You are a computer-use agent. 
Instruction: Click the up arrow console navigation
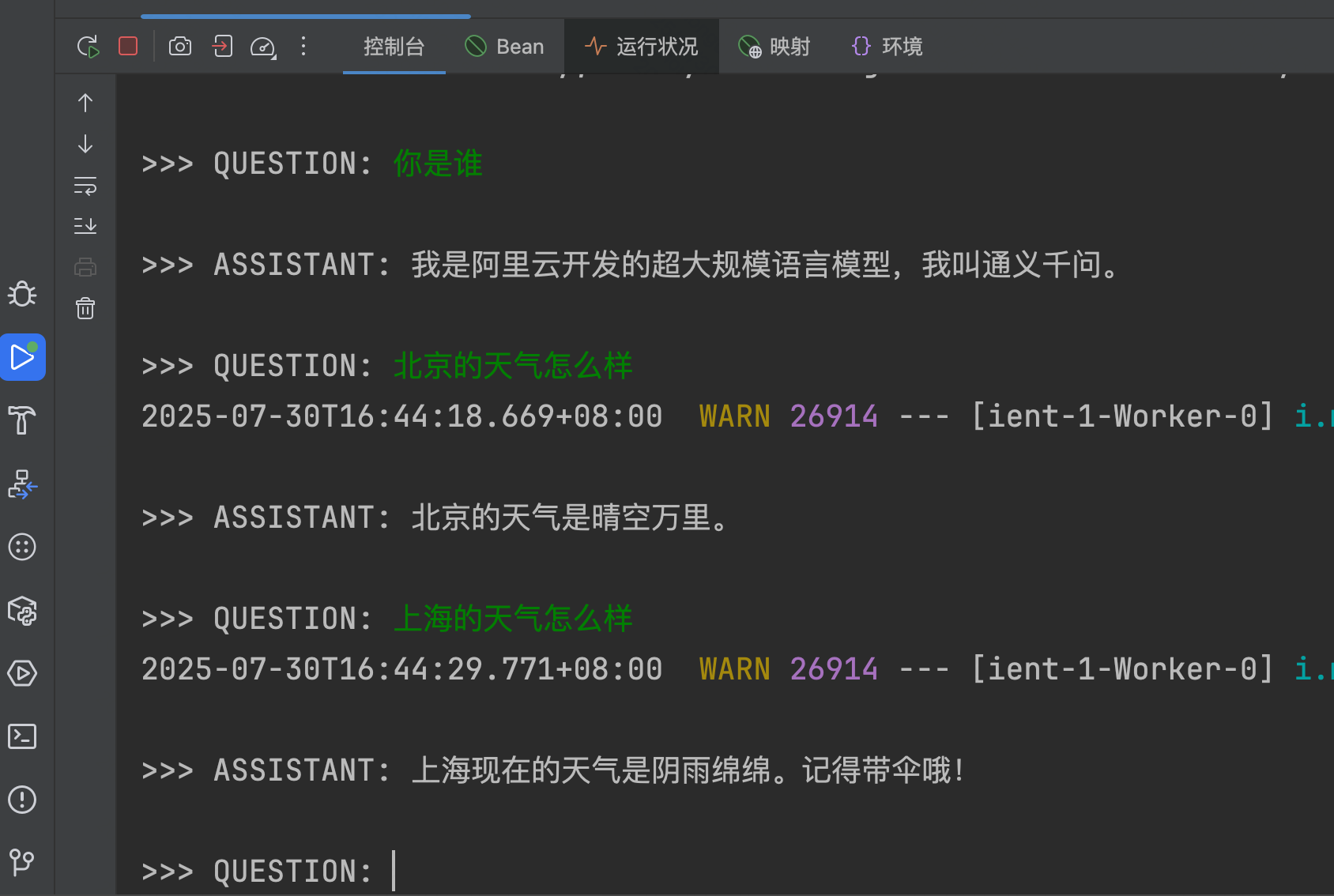coord(85,103)
